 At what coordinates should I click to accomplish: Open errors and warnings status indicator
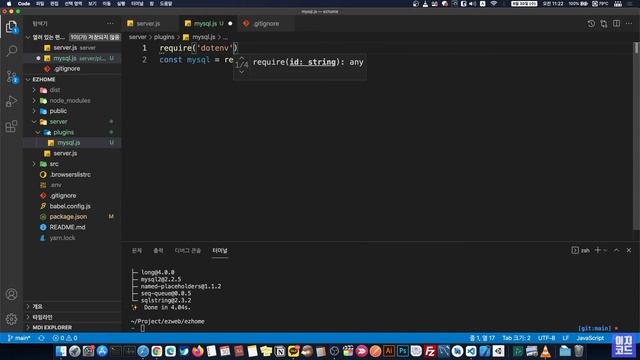click(x=65, y=338)
